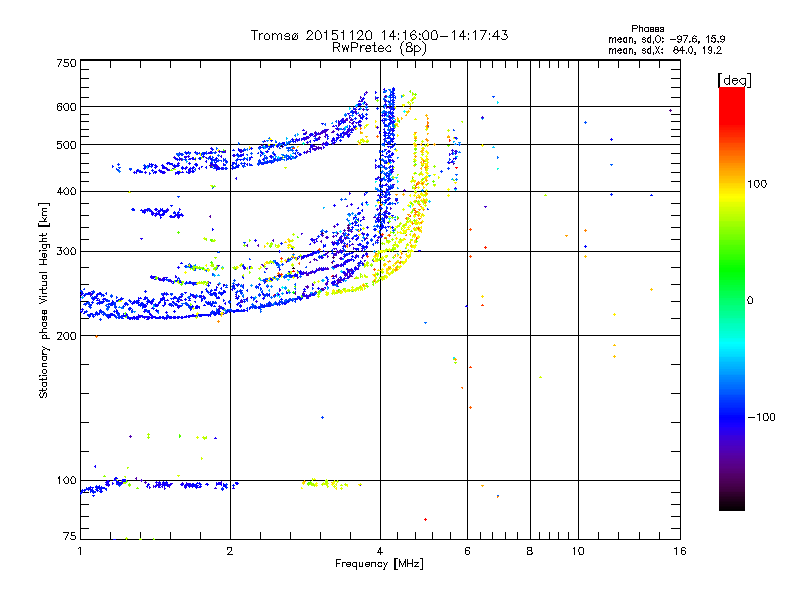Select the "mean, sd,X: 84.0, 19.2" line
Screen dimensions: 800x600
click(x=665, y=50)
